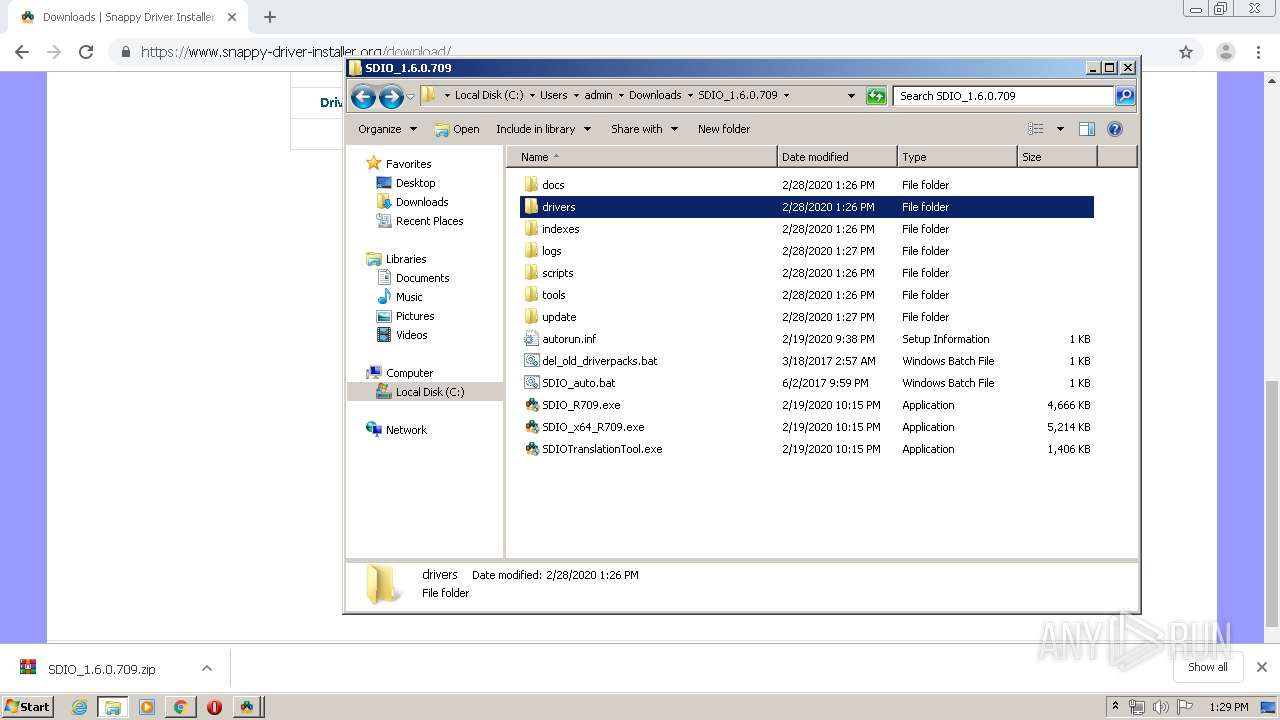The image size is (1280, 720).
Task: Switch to the Downloads Chrome tab
Action: tap(128, 17)
